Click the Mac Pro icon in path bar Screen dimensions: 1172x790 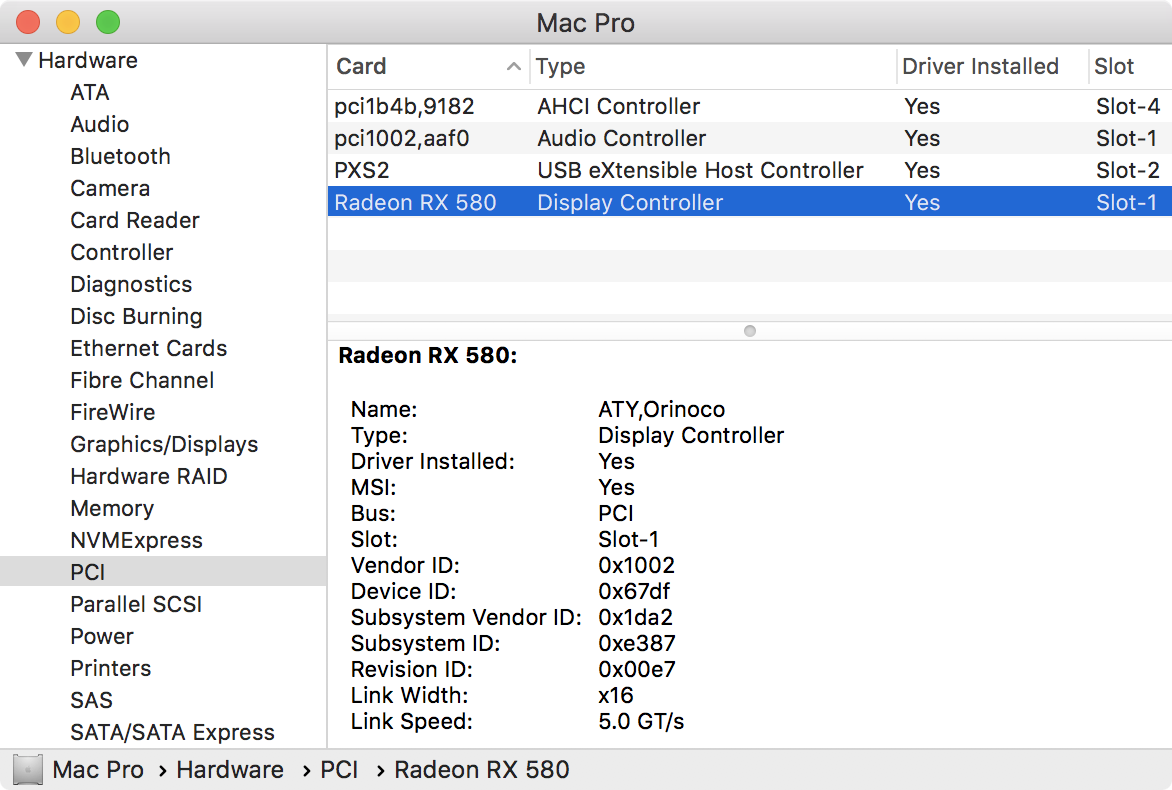pyautogui.click(x=28, y=770)
